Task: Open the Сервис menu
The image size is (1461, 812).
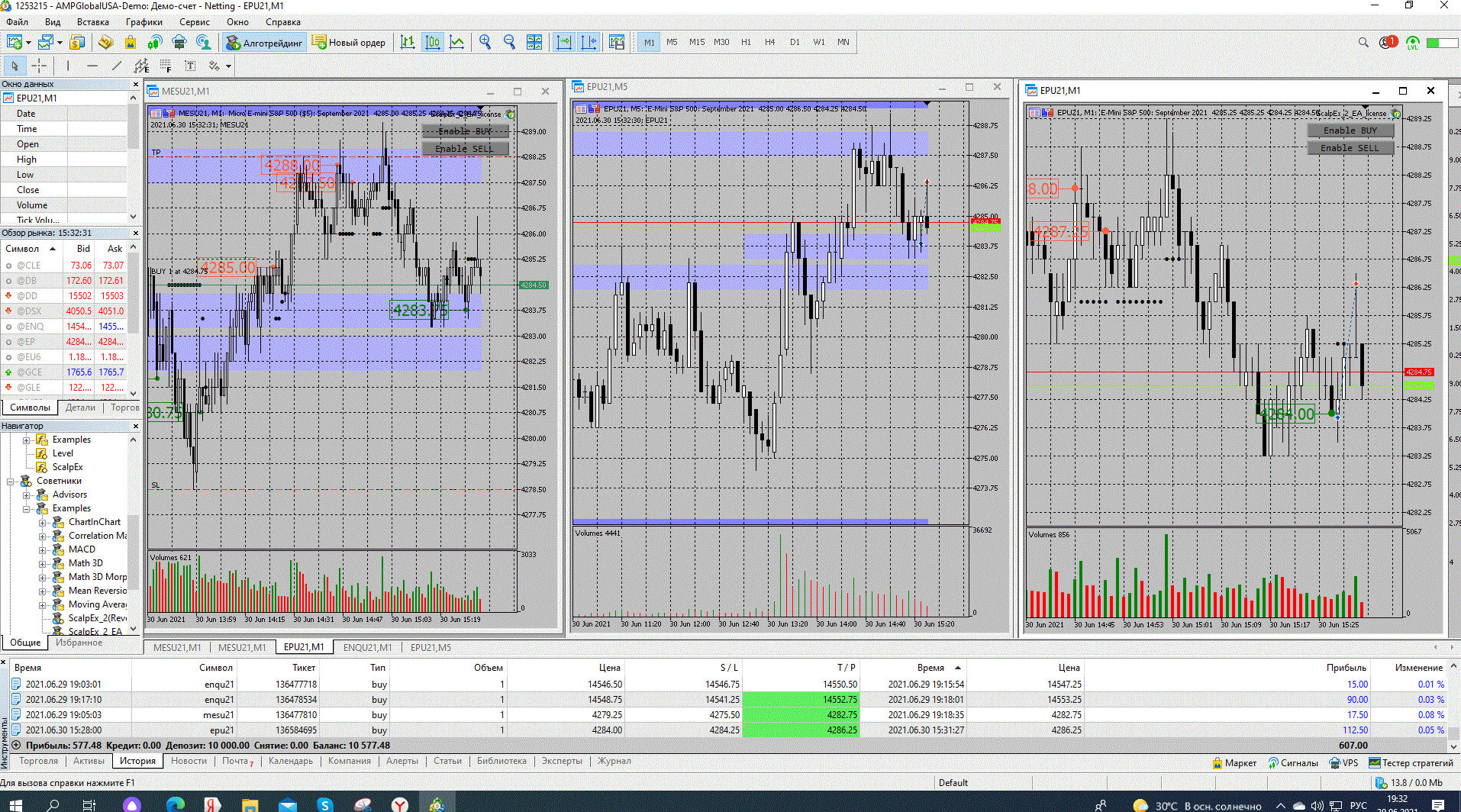Action: [x=194, y=22]
